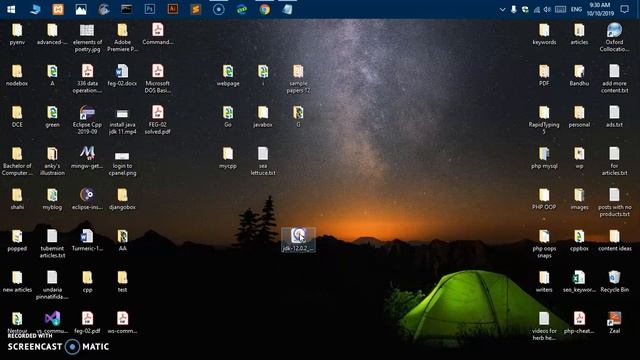Select the webpage HTML file
Image resolution: width=640 pixels, height=360 pixels.
pyautogui.click(x=228, y=75)
